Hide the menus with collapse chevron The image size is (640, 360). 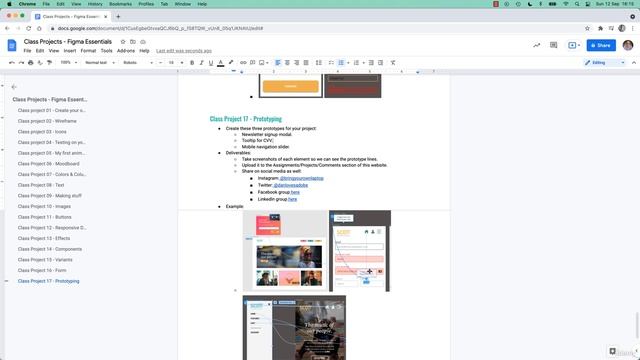(x=634, y=63)
